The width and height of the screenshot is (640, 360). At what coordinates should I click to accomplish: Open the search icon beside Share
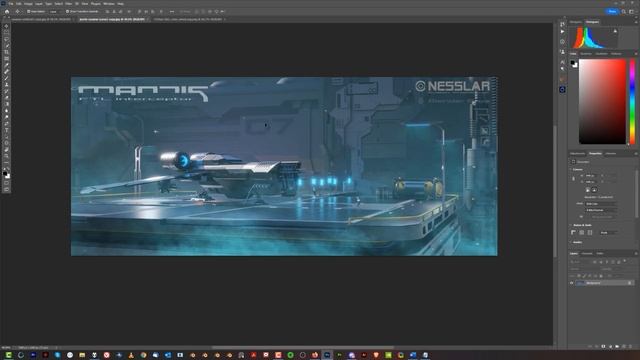[x=624, y=11]
